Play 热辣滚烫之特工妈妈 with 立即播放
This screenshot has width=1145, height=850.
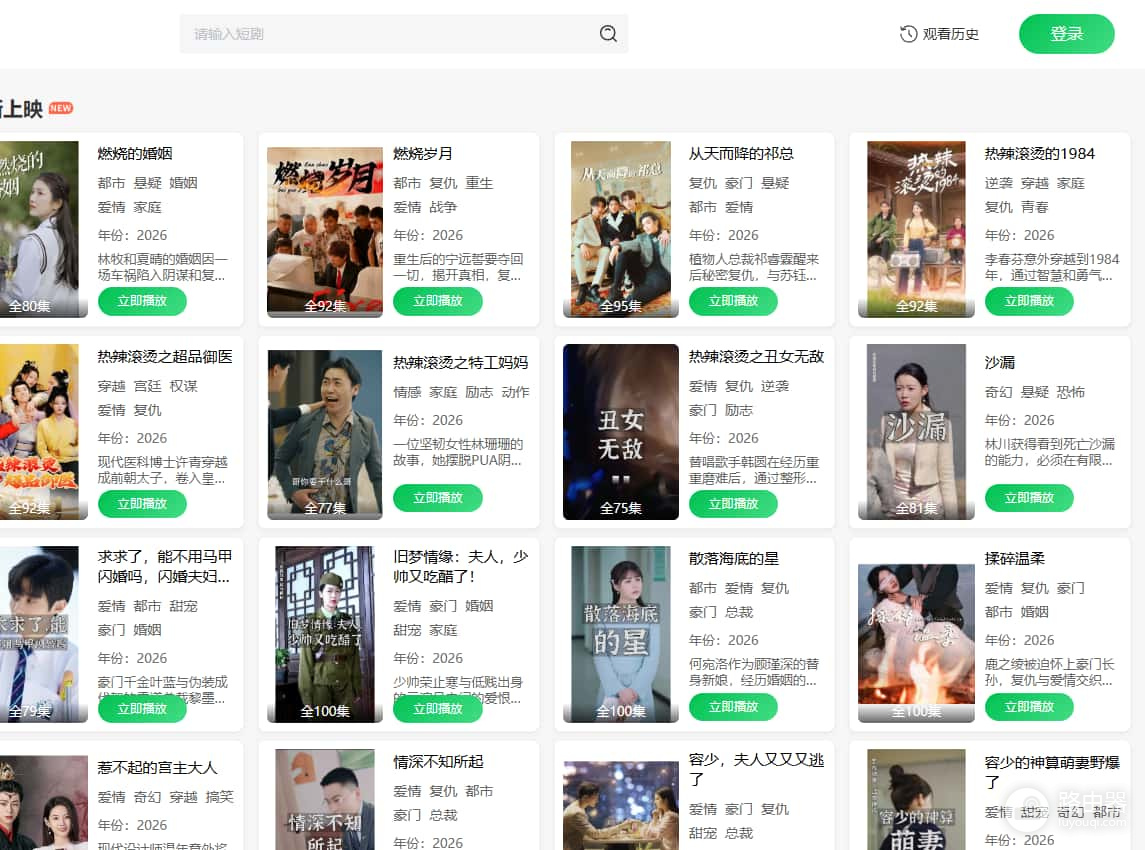coord(437,498)
